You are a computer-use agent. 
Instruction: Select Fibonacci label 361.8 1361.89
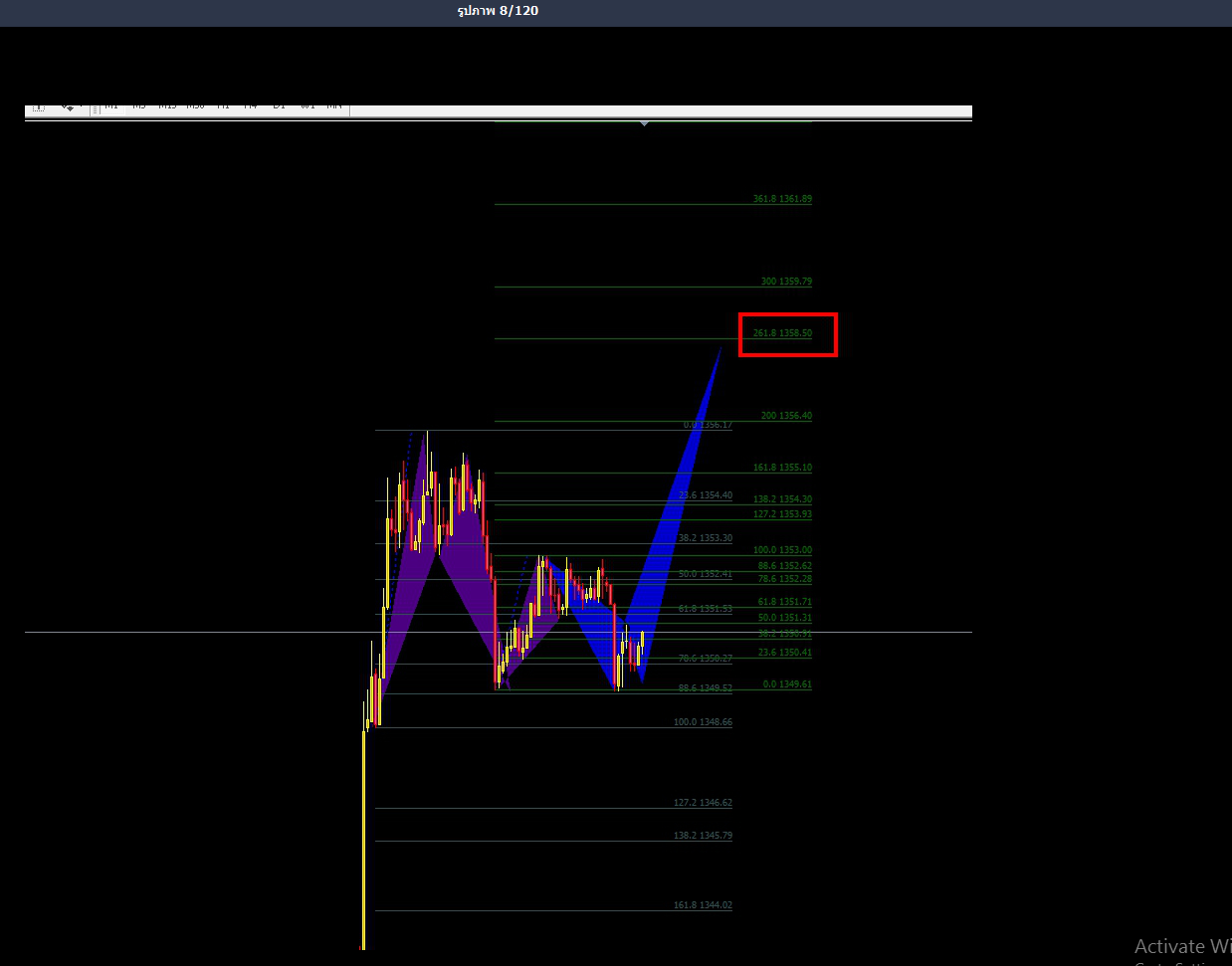[782, 199]
